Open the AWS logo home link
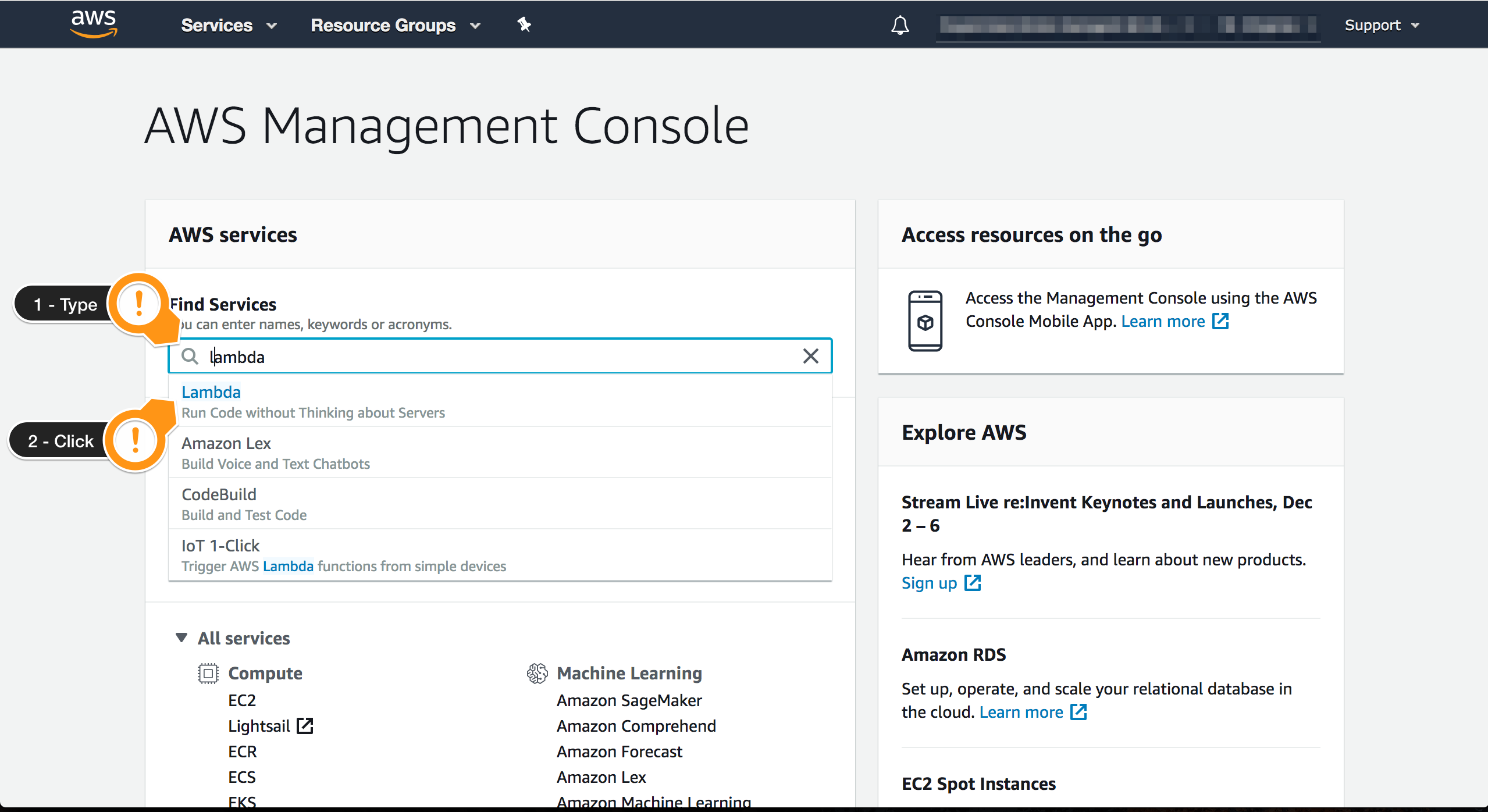 [x=94, y=24]
